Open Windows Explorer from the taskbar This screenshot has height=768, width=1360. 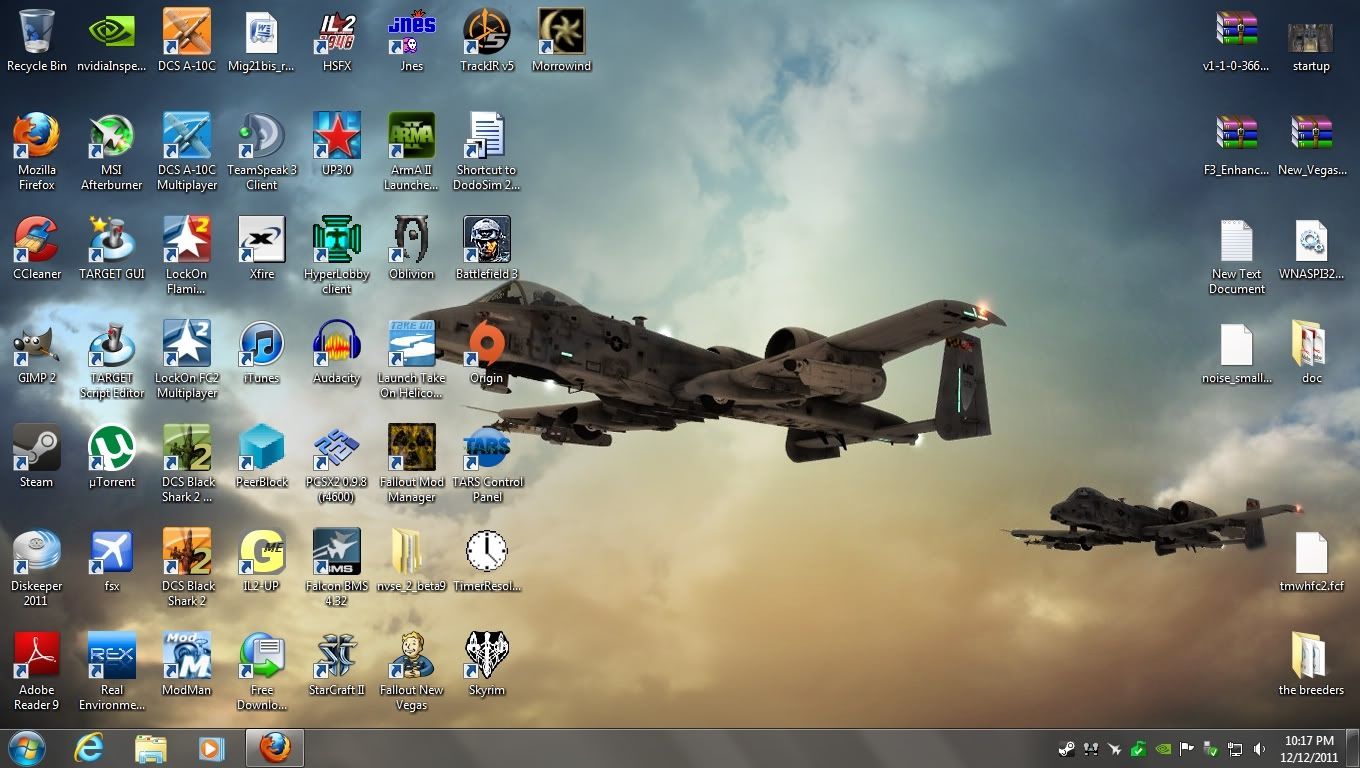pyautogui.click(x=151, y=748)
